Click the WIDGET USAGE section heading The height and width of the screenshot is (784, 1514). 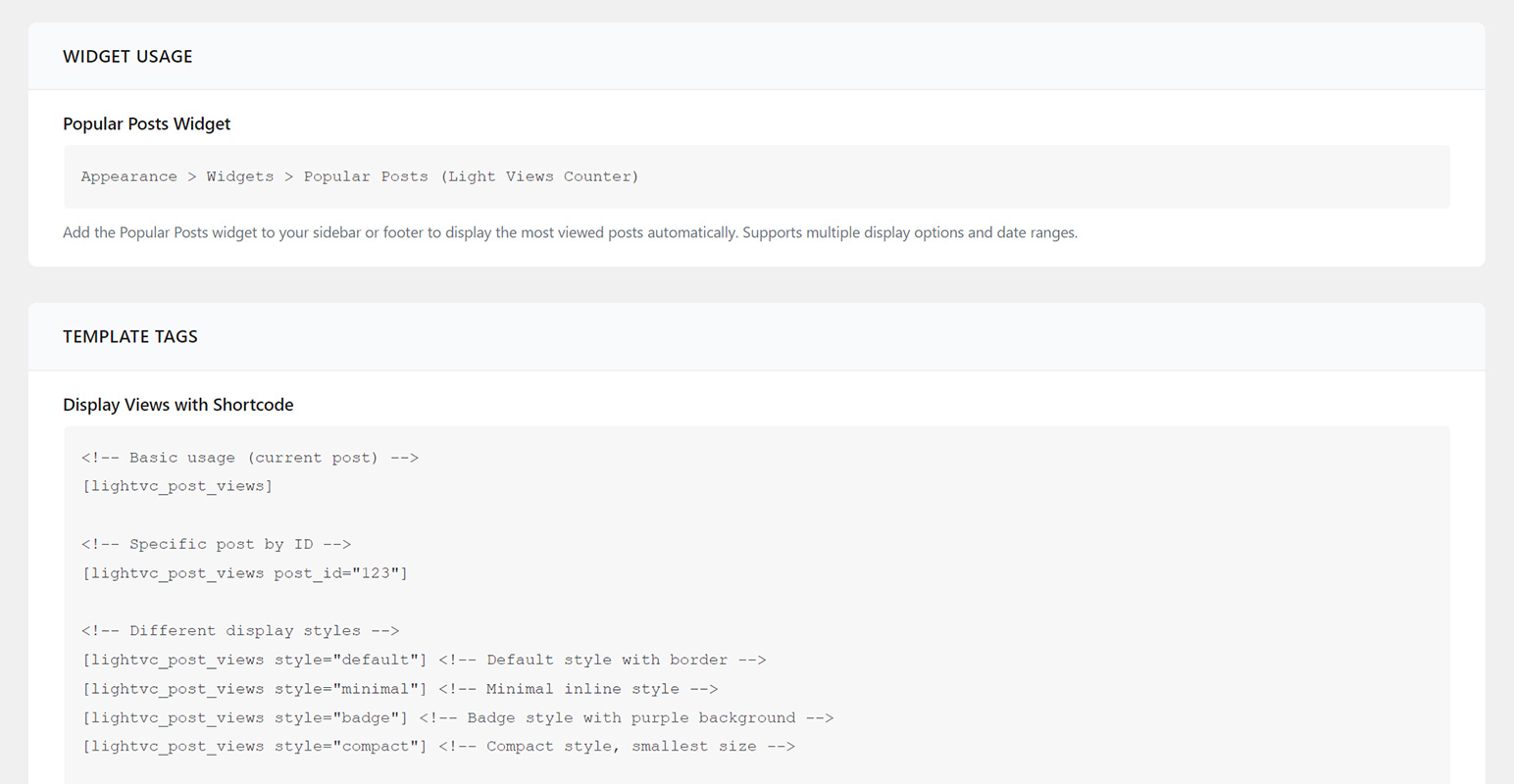point(127,57)
